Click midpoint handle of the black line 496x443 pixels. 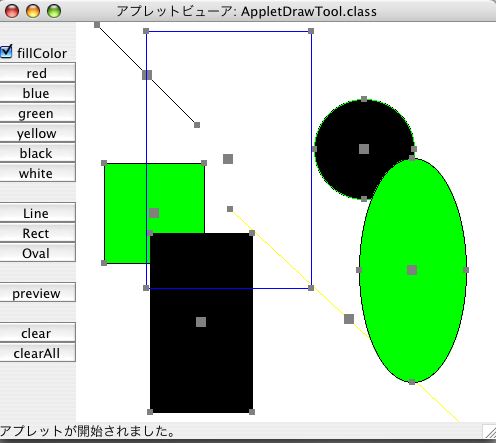(147, 75)
